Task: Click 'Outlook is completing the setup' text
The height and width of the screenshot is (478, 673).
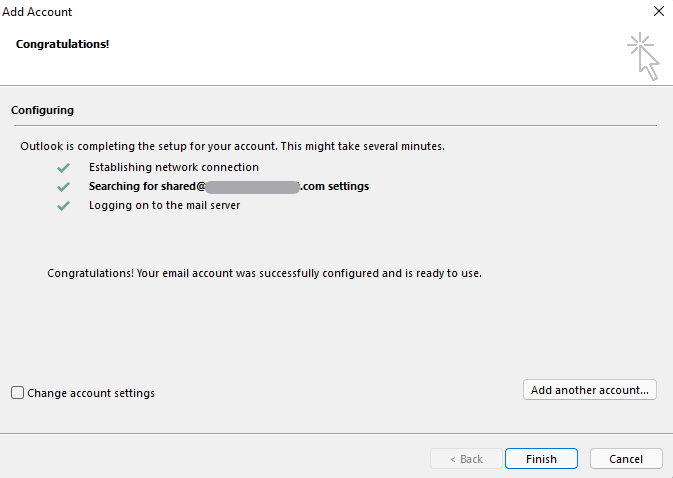Action: point(232,146)
